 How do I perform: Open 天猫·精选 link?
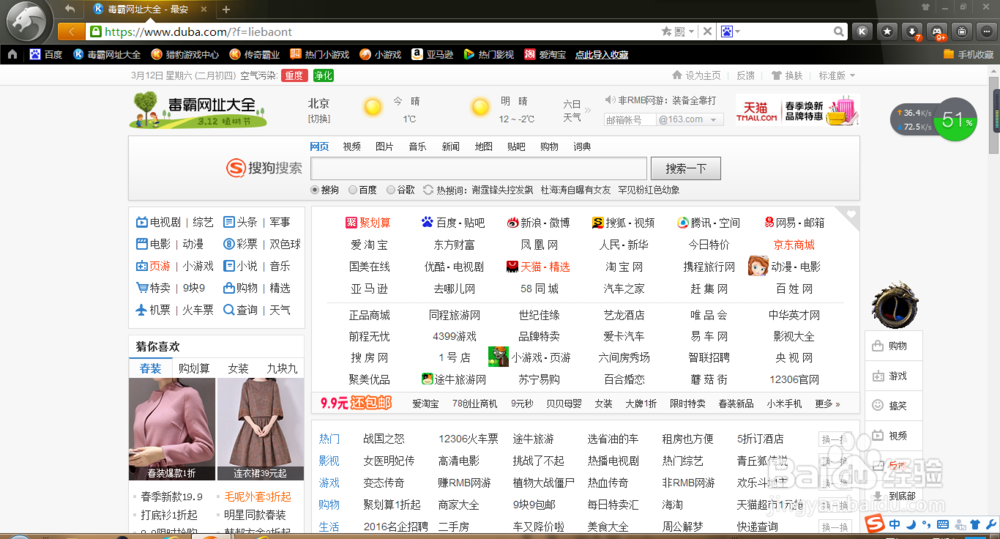coord(538,267)
